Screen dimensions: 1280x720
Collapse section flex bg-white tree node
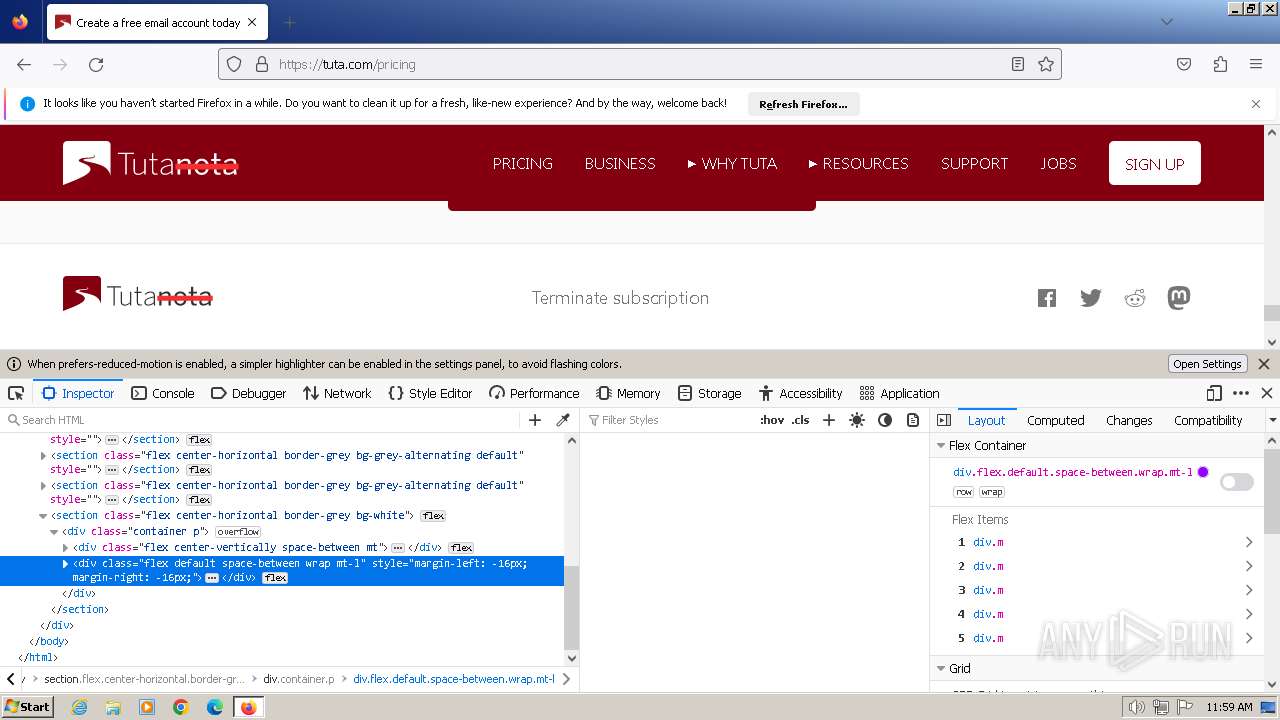[43, 516]
